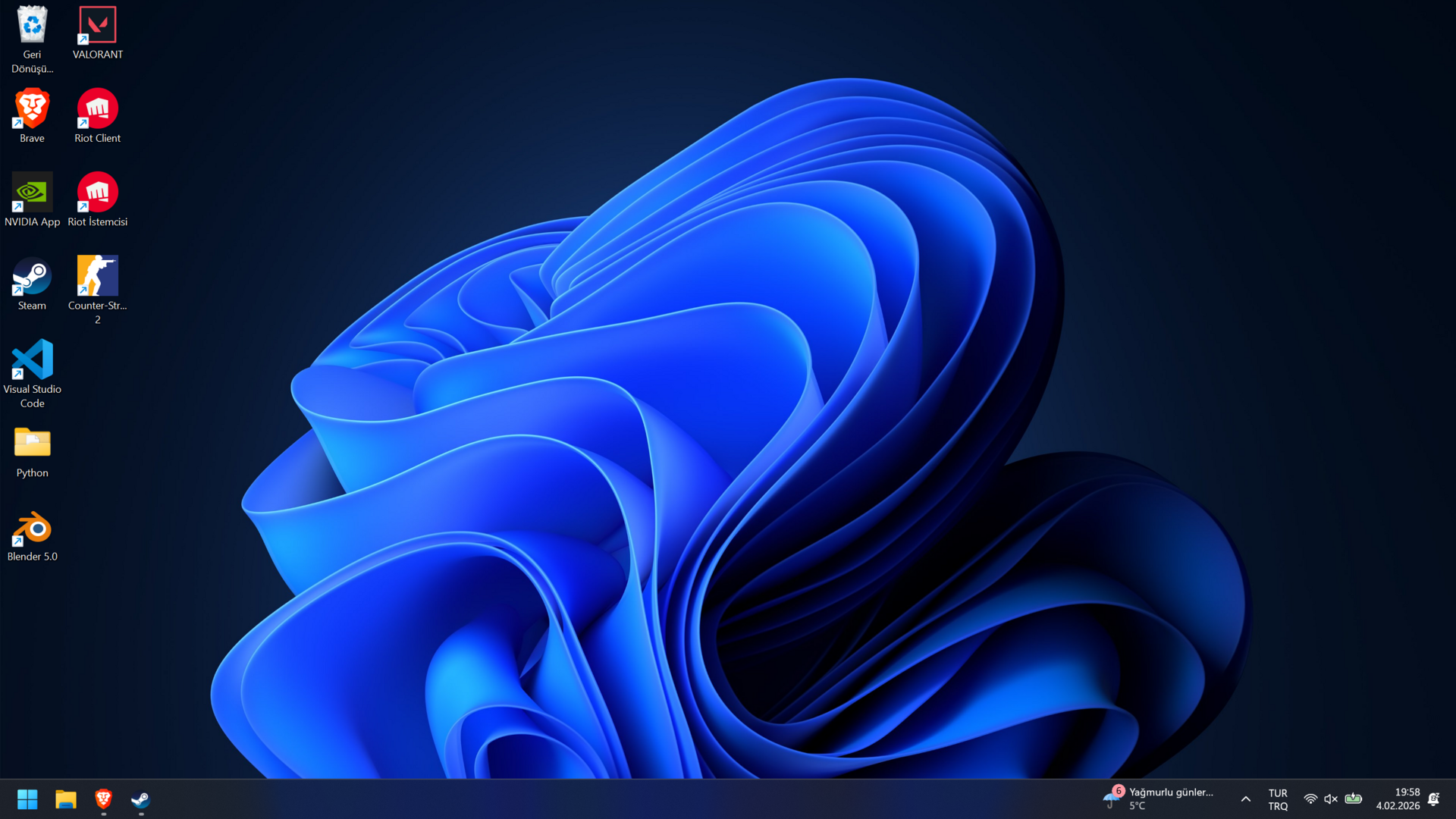This screenshot has width=1456, height=819.
Task: Expand the hidden system tray icons
Action: click(1246, 799)
